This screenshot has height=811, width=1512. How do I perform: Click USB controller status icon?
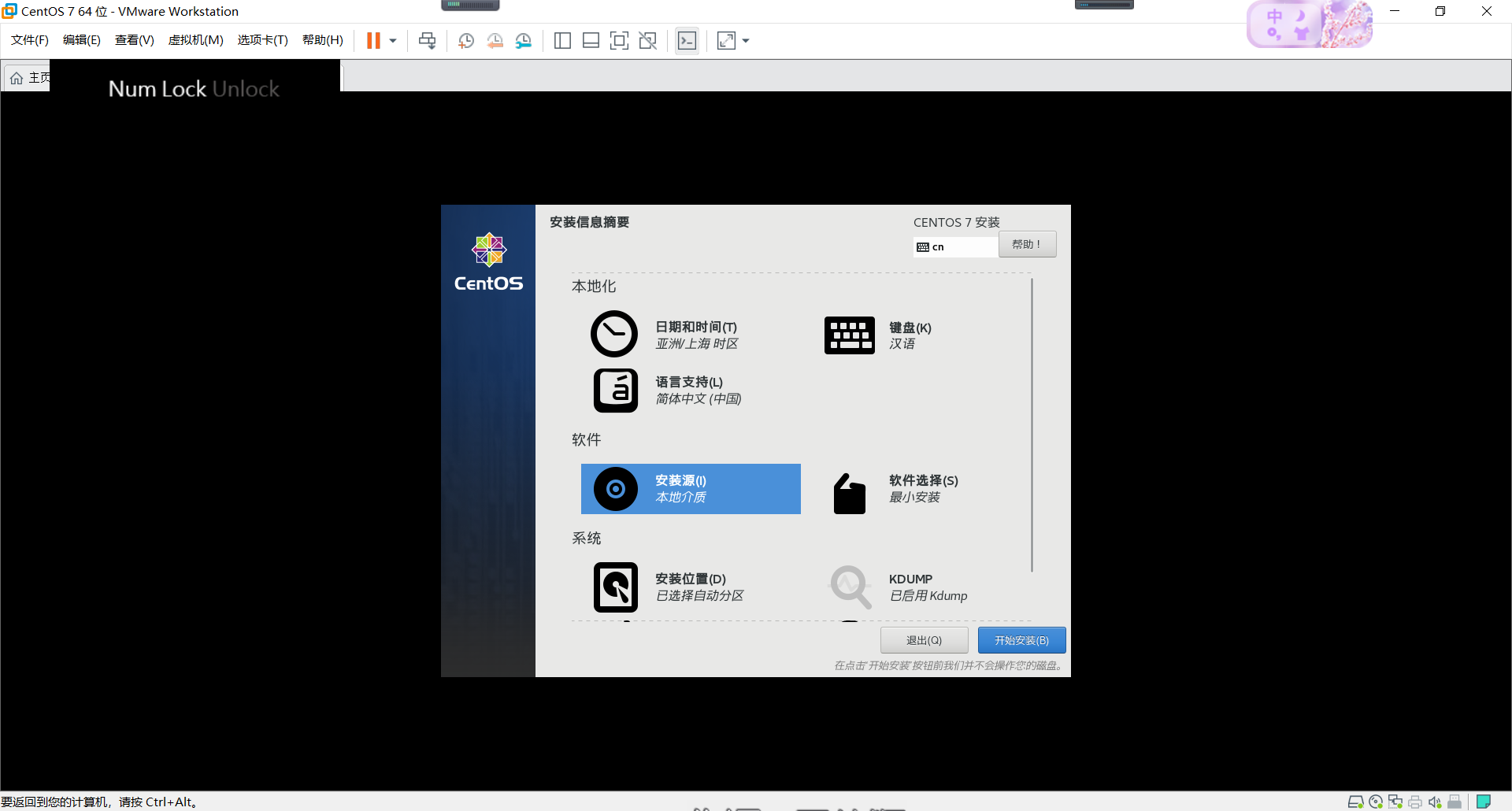click(x=1455, y=802)
